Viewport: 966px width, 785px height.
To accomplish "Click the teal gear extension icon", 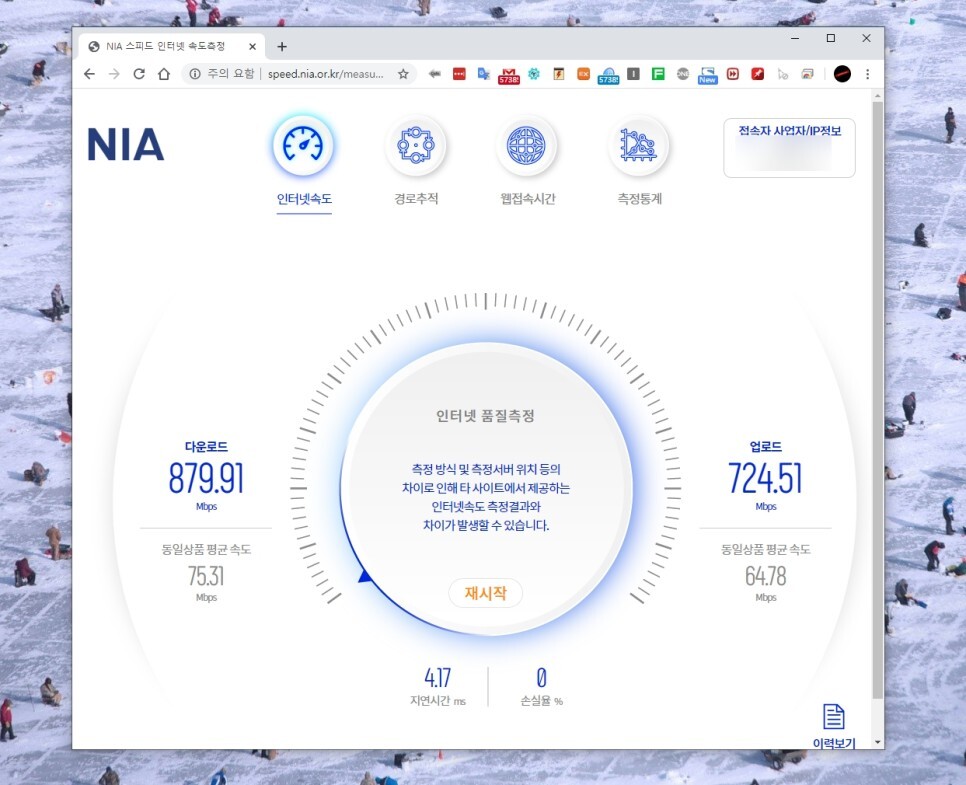I will coord(534,74).
